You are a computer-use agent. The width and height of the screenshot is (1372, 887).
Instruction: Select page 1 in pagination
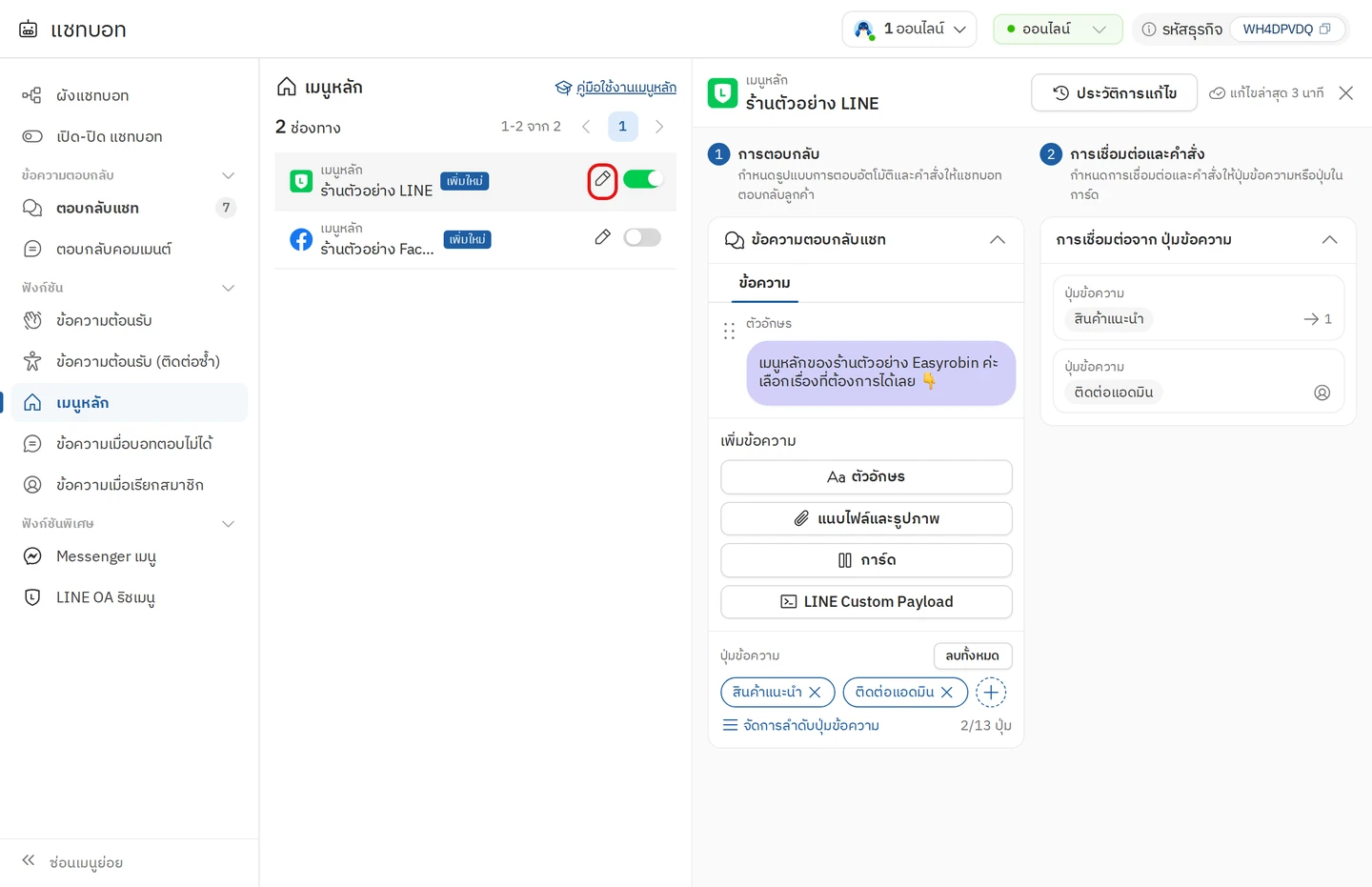coord(623,127)
